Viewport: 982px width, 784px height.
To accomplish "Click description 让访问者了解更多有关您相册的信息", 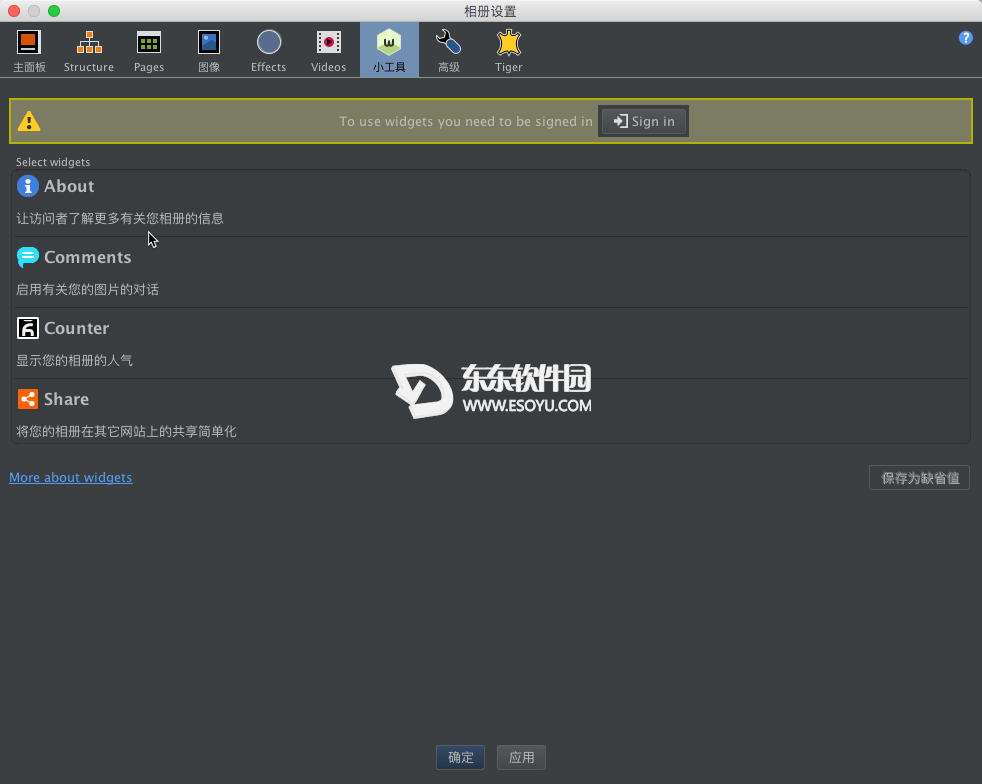I will pyautogui.click(x=120, y=219).
